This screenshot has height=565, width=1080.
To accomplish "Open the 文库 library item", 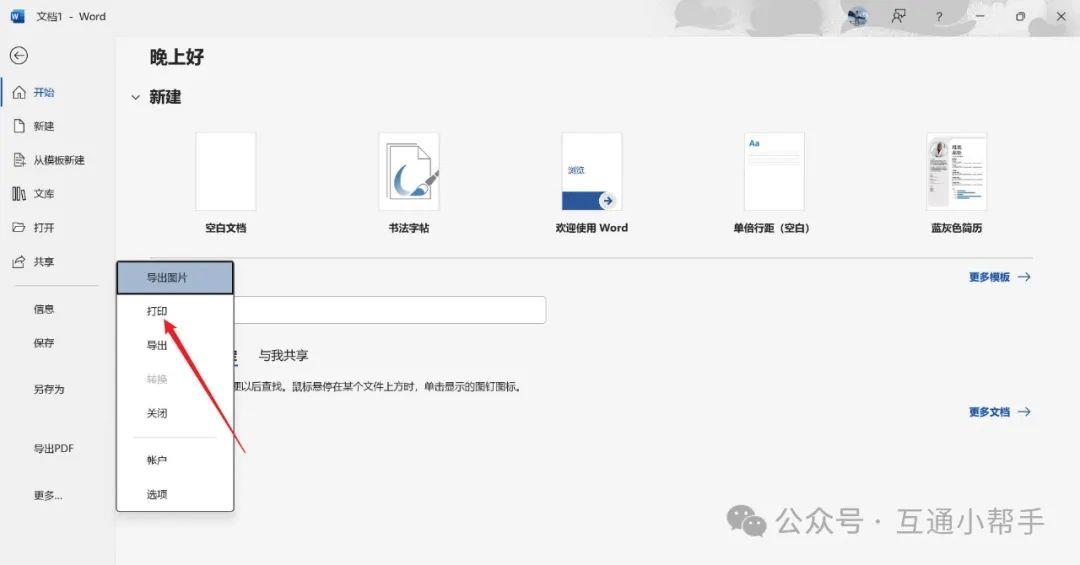I will coord(34,194).
